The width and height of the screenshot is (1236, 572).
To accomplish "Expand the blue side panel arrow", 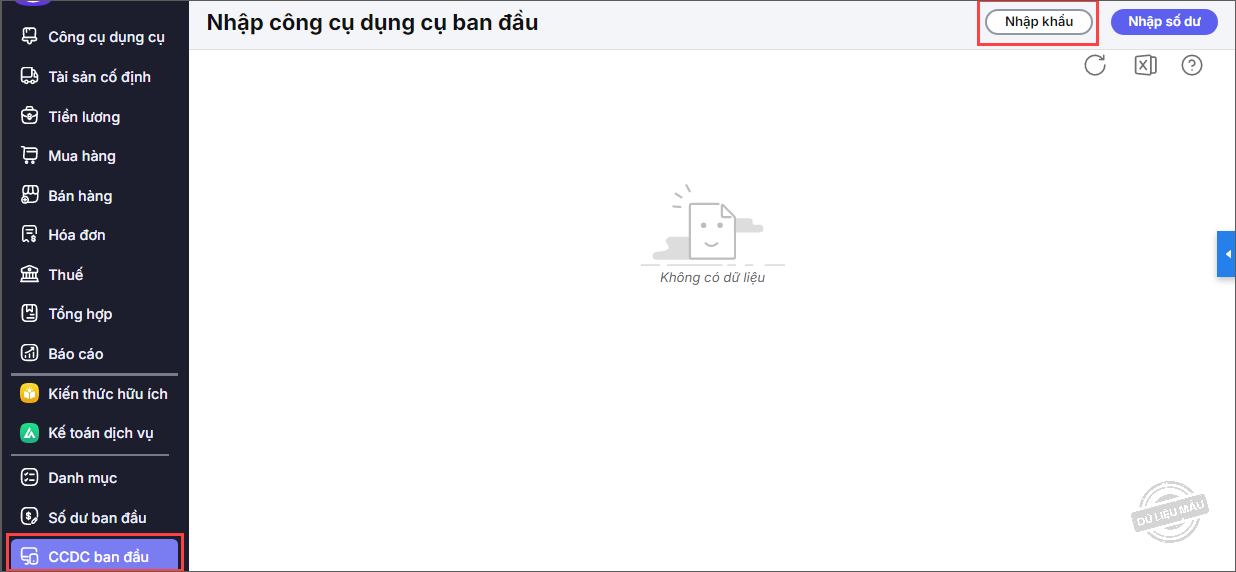I will click(x=1227, y=254).
